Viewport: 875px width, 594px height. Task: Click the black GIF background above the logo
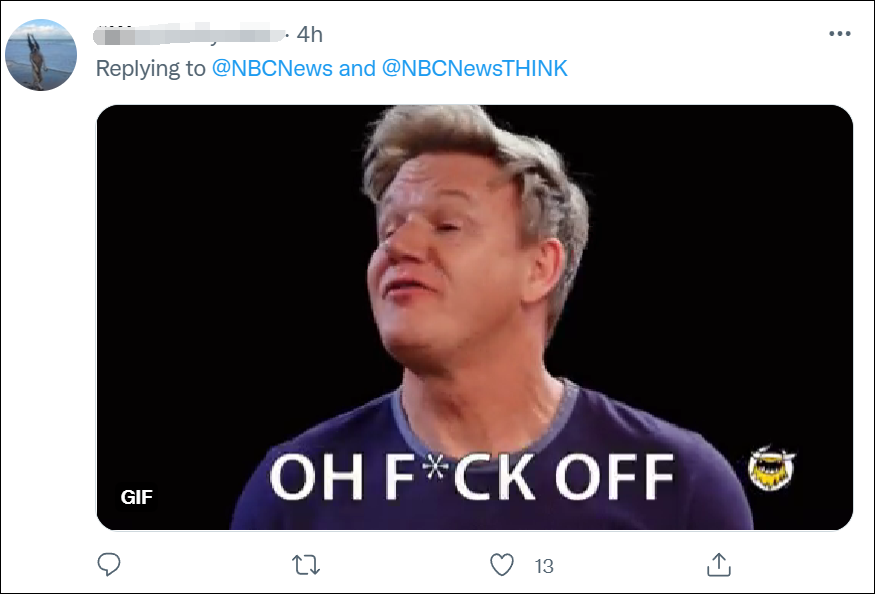760,300
